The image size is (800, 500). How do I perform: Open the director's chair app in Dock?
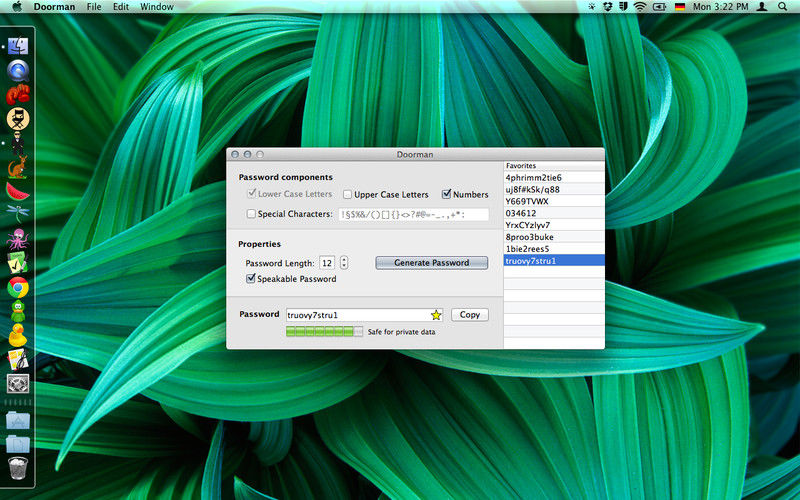[x=18, y=119]
